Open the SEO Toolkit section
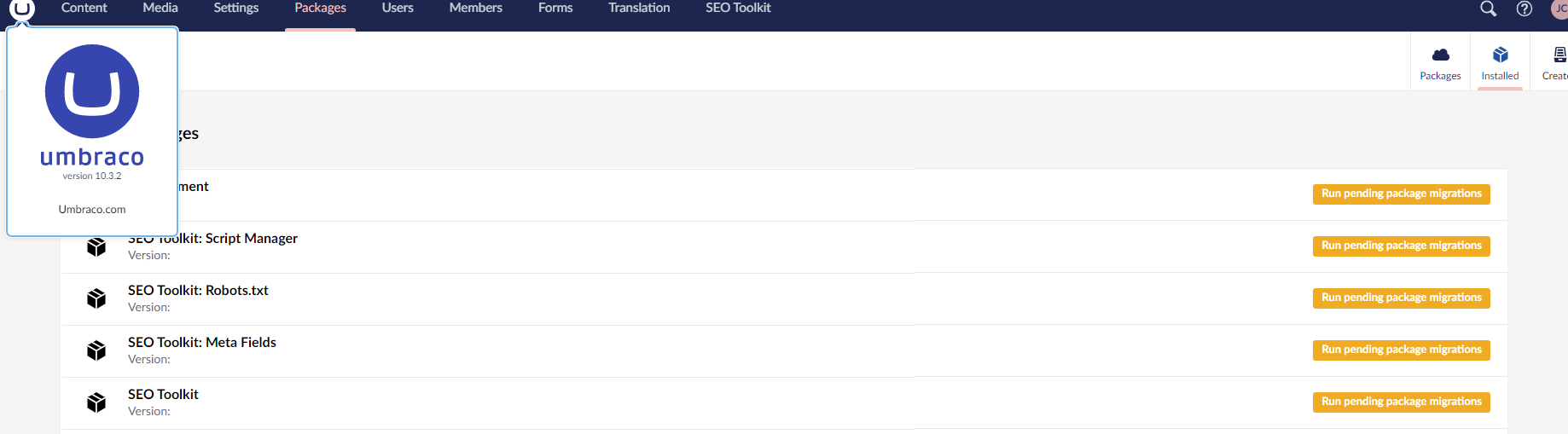 point(738,8)
